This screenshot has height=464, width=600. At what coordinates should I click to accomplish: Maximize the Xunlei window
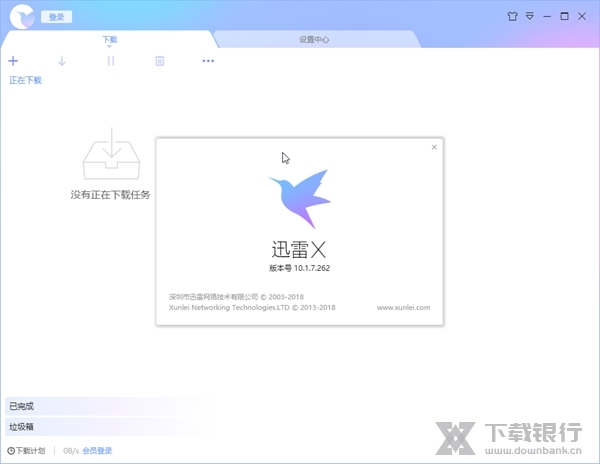tap(564, 16)
